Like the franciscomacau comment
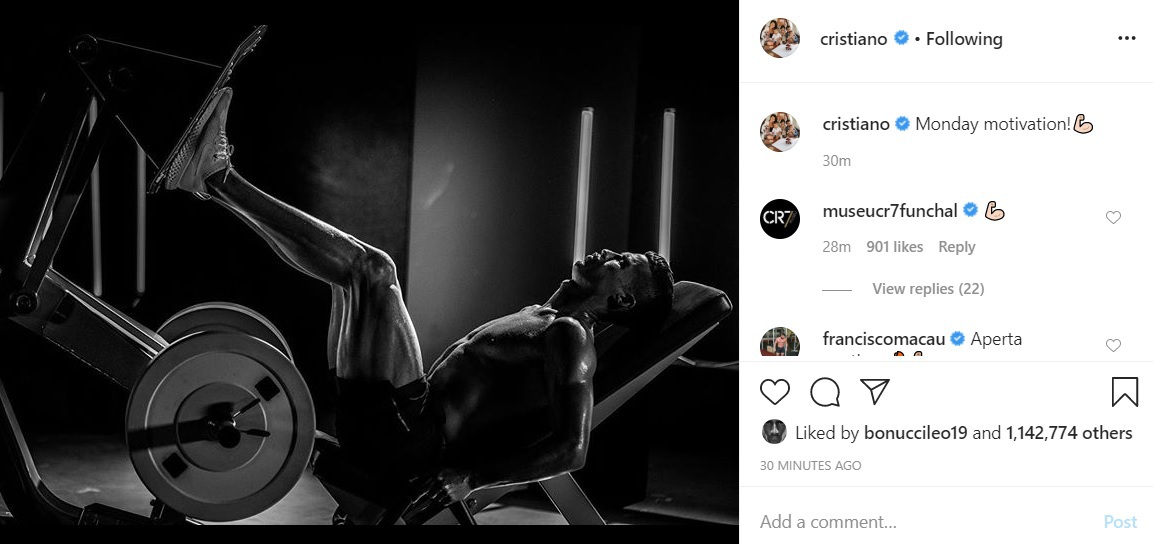Image resolution: width=1154 pixels, height=544 pixels. [x=1113, y=345]
